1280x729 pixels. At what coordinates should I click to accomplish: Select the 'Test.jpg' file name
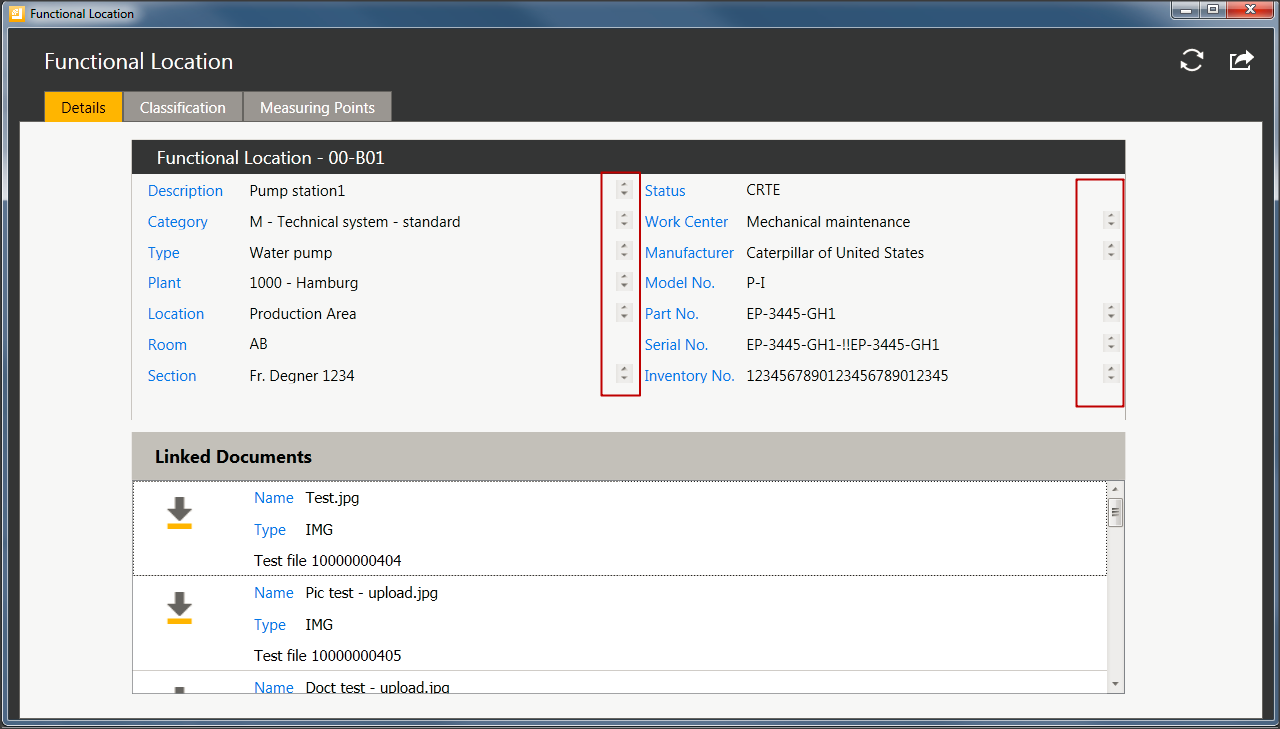coord(332,498)
